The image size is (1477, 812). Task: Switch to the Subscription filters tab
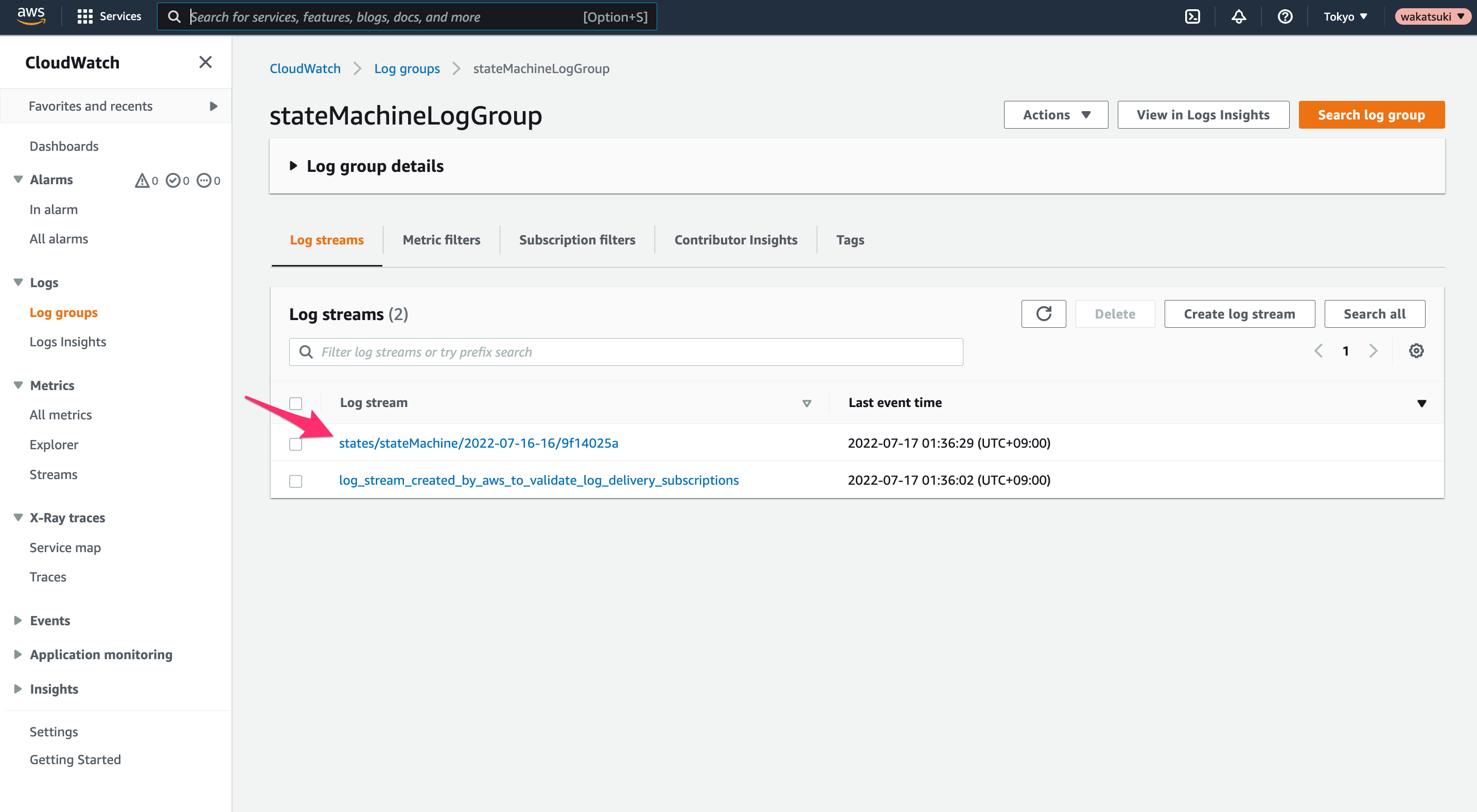click(577, 240)
